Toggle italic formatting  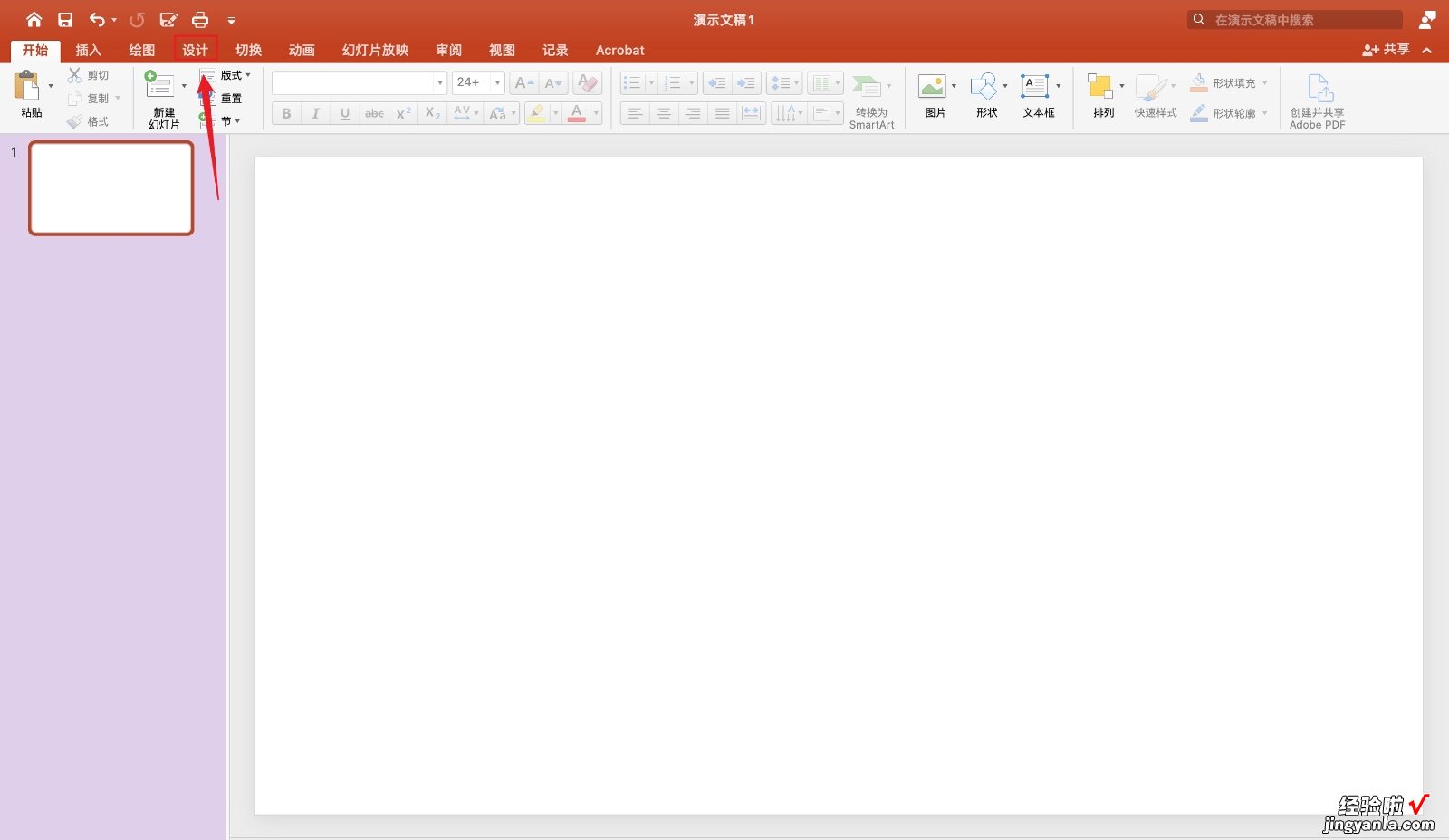315,113
